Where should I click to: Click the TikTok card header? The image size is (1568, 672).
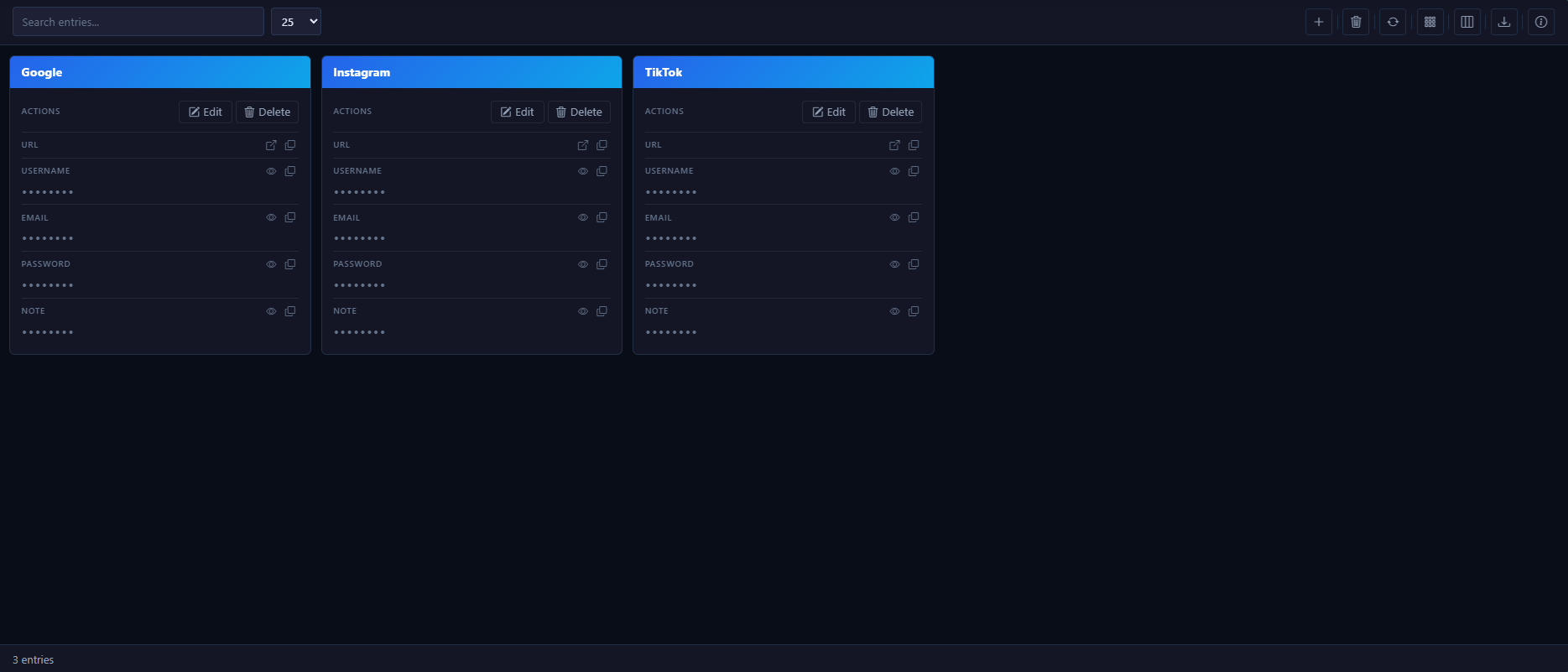point(784,72)
